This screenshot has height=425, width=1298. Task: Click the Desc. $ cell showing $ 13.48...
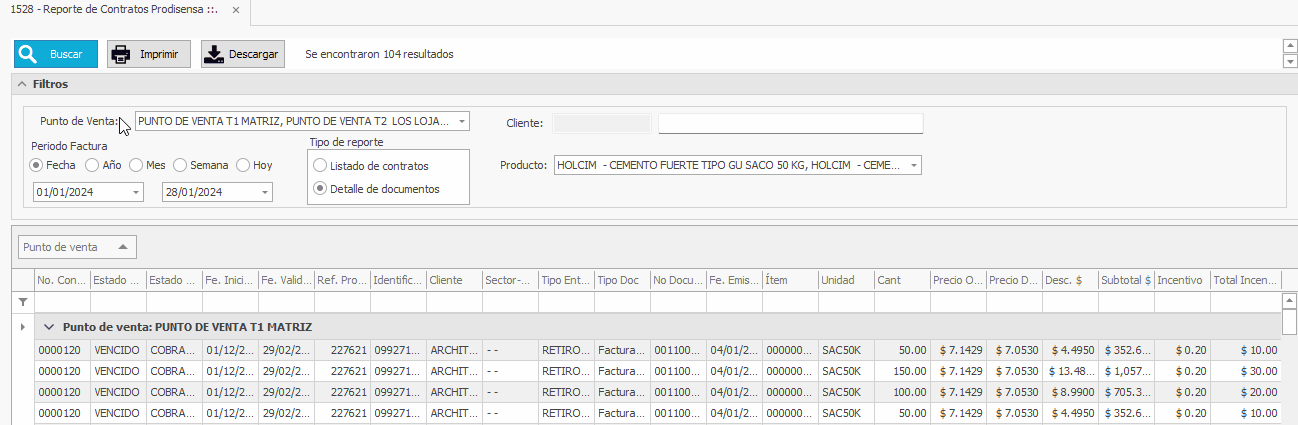[1070, 371]
